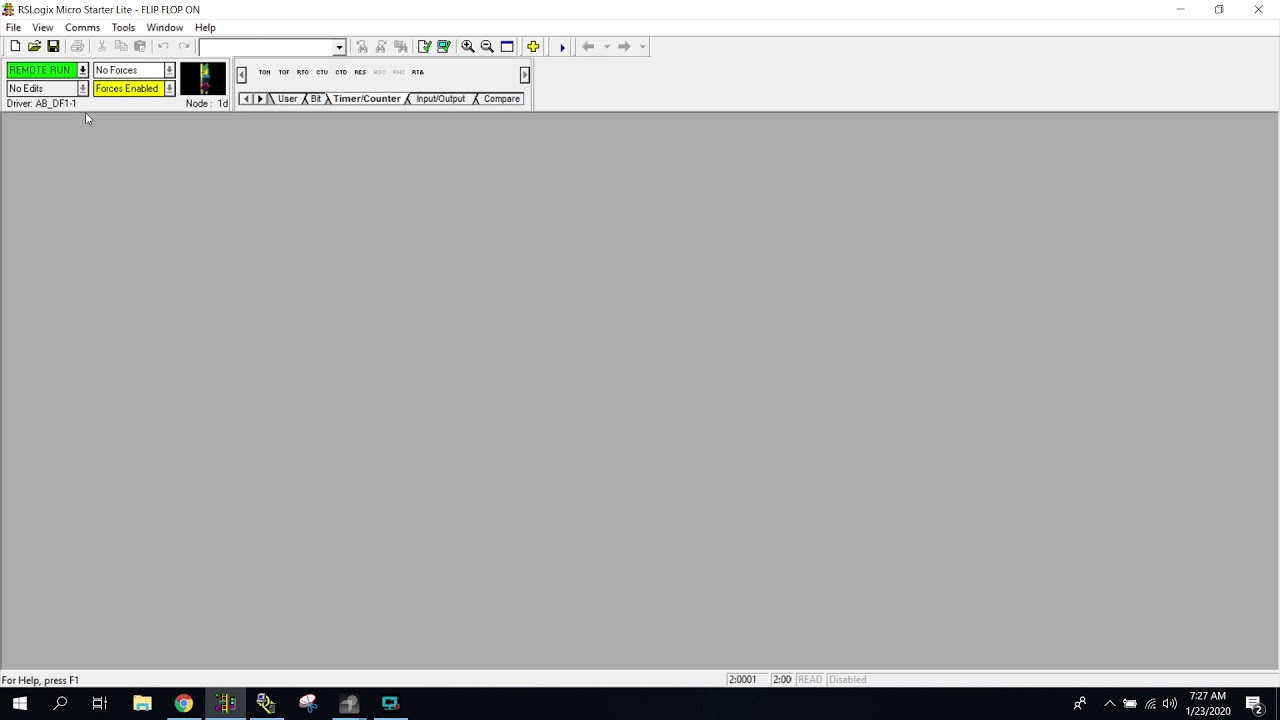
Task: Click the Print toolbar icon
Action: [x=77, y=46]
